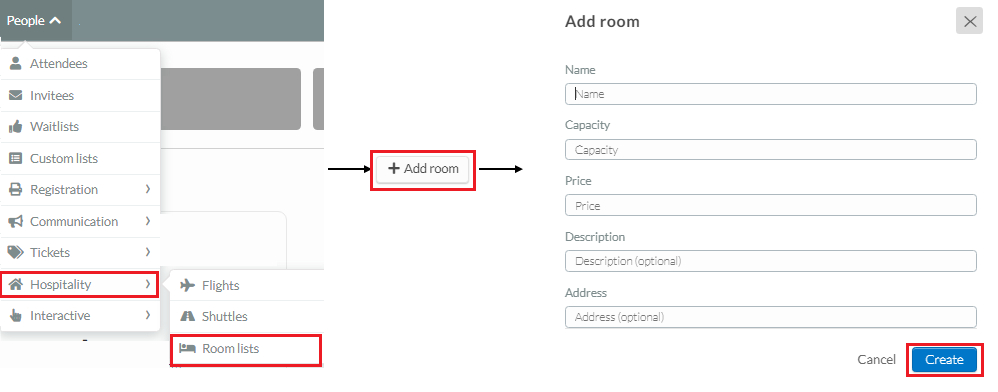Image resolution: width=998 pixels, height=392 pixels.
Task: Focus the Capacity input field
Action: tap(771, 150)
